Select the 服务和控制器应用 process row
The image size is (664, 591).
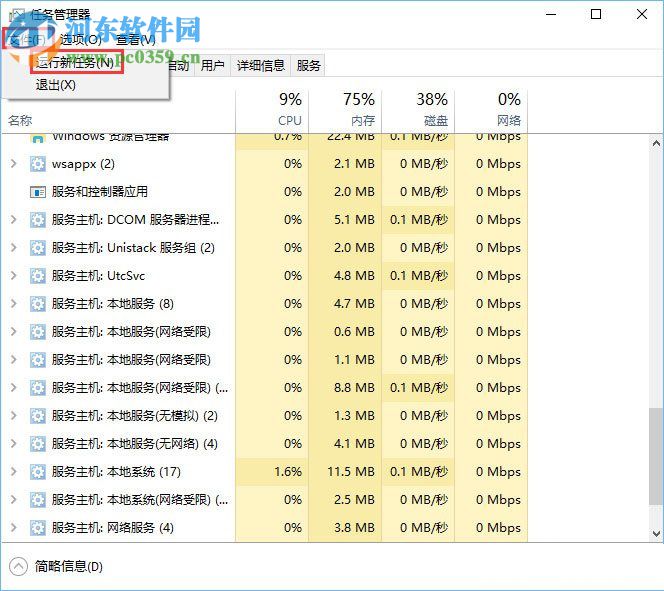265,192
